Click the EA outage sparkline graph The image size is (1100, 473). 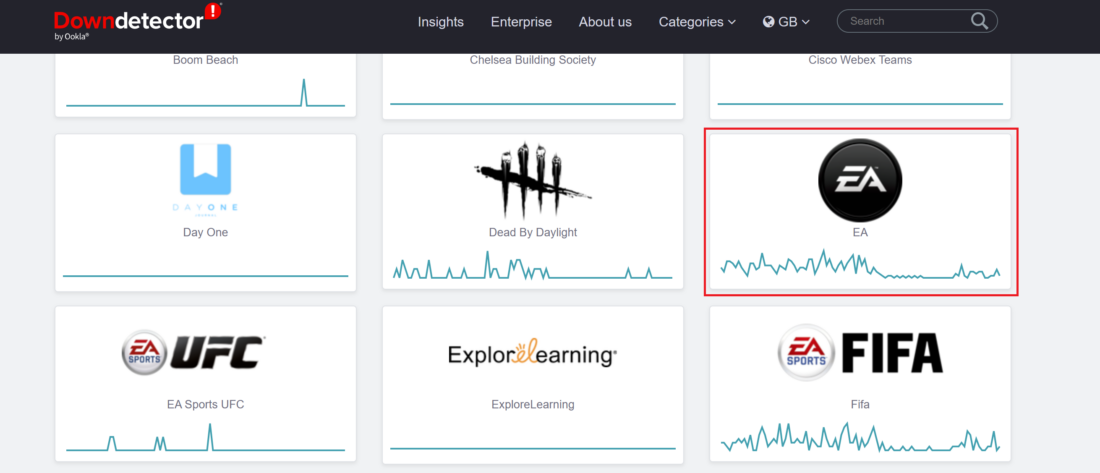point(860,266)
